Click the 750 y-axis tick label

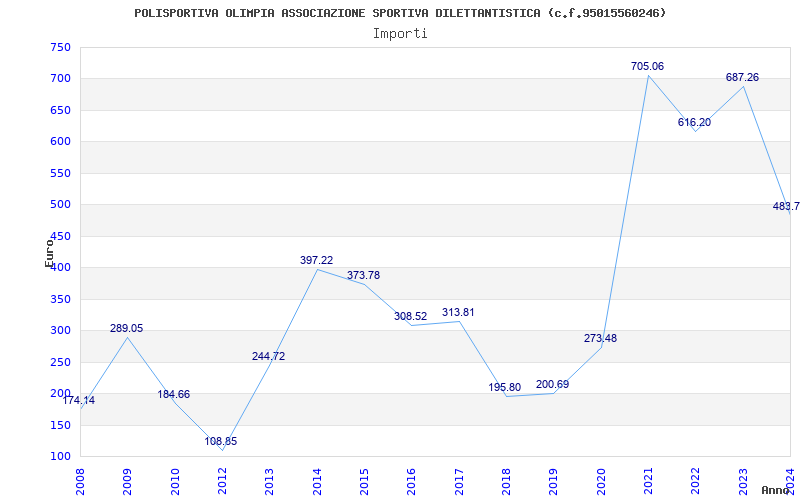(x=60, y=47)
